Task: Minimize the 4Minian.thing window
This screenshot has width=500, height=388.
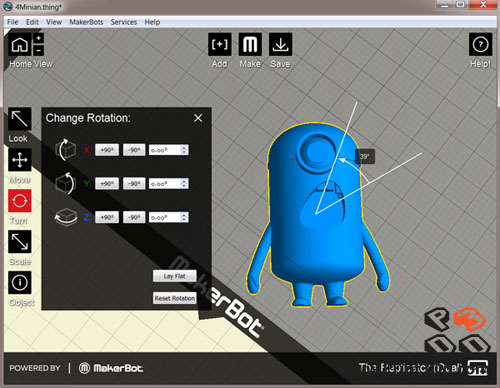Action: click(445, 5)
